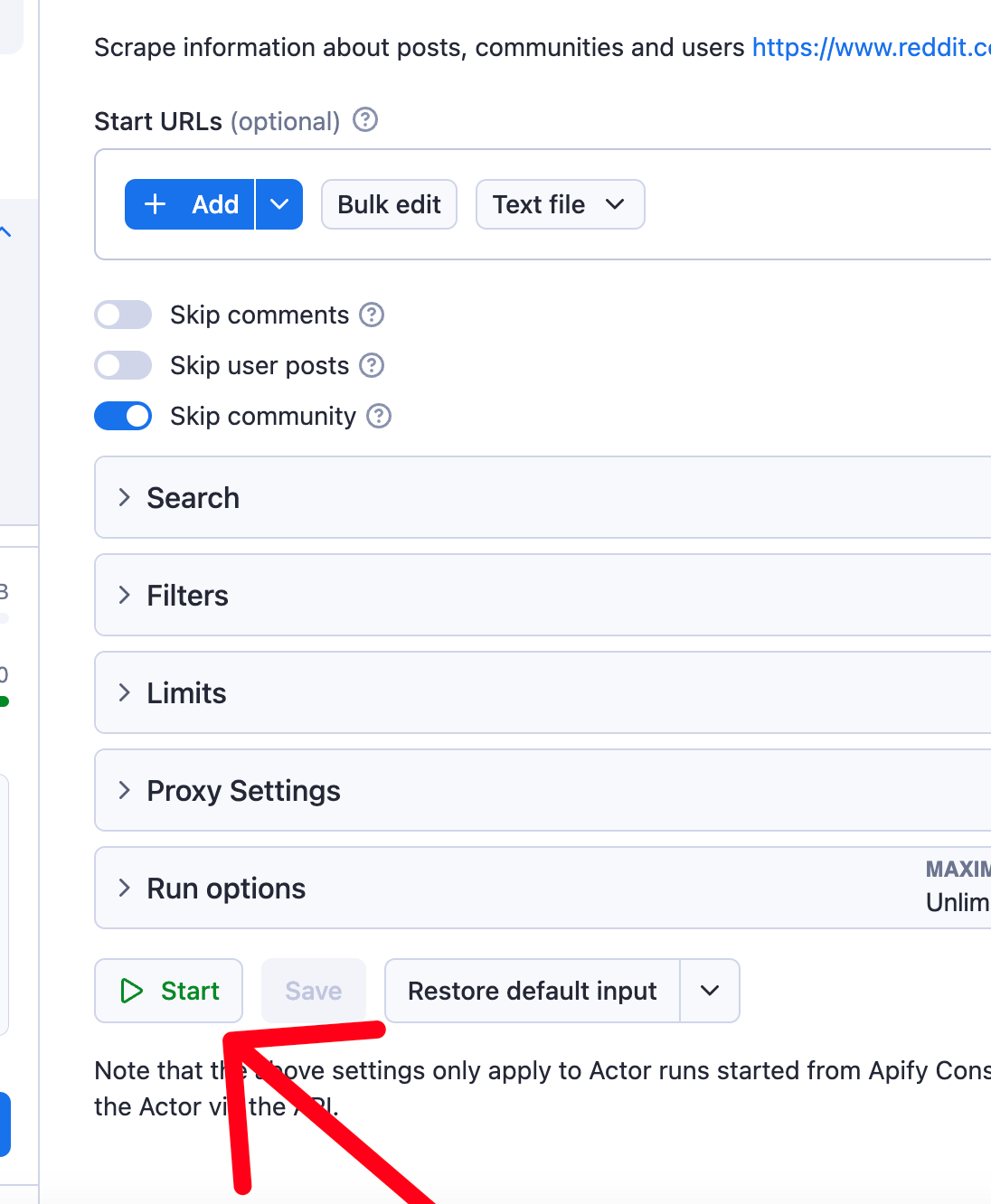This screenshot has width=991, height=1204.
Task: Click the help icon for Skip community
Action: point(381,416)
